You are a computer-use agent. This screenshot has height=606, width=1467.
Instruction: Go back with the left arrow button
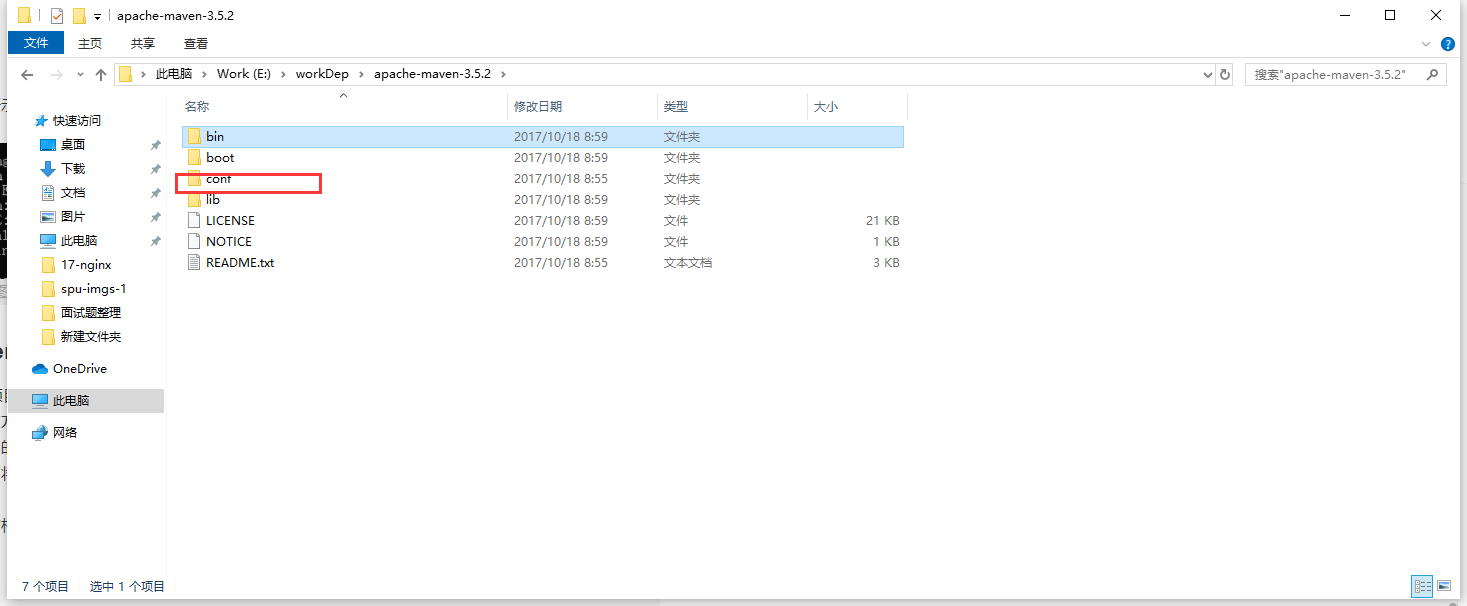tap(27, 75)
